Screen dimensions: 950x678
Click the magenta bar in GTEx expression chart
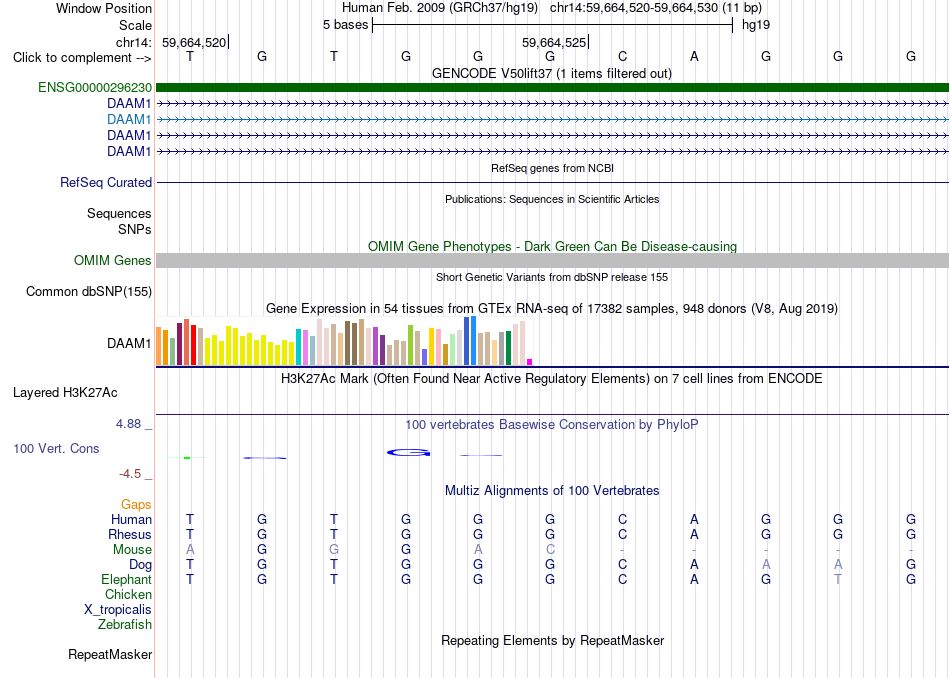coord(530,362)
